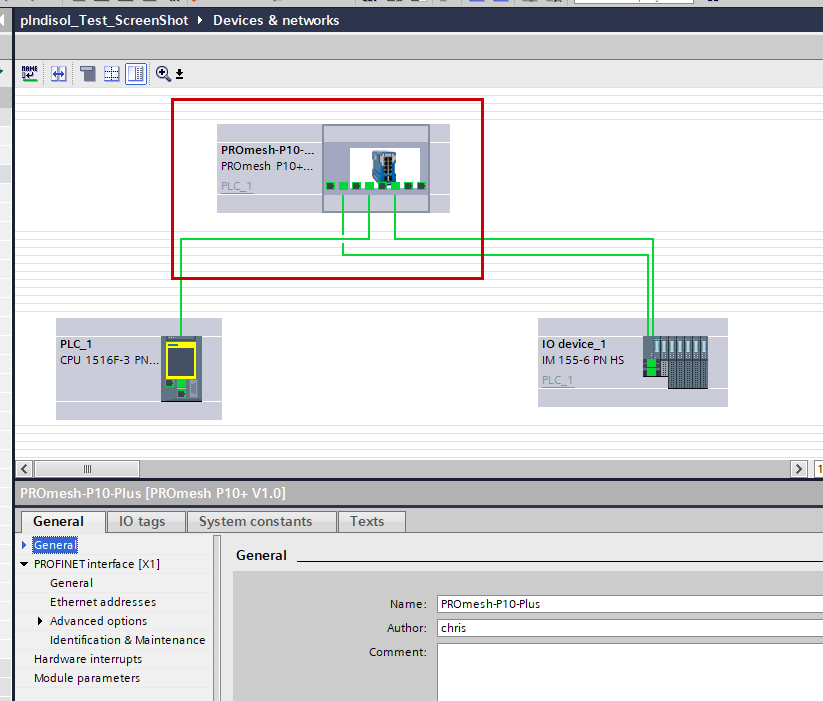
Task: Open the Ethernet addresses tree item
Action: 103,602
